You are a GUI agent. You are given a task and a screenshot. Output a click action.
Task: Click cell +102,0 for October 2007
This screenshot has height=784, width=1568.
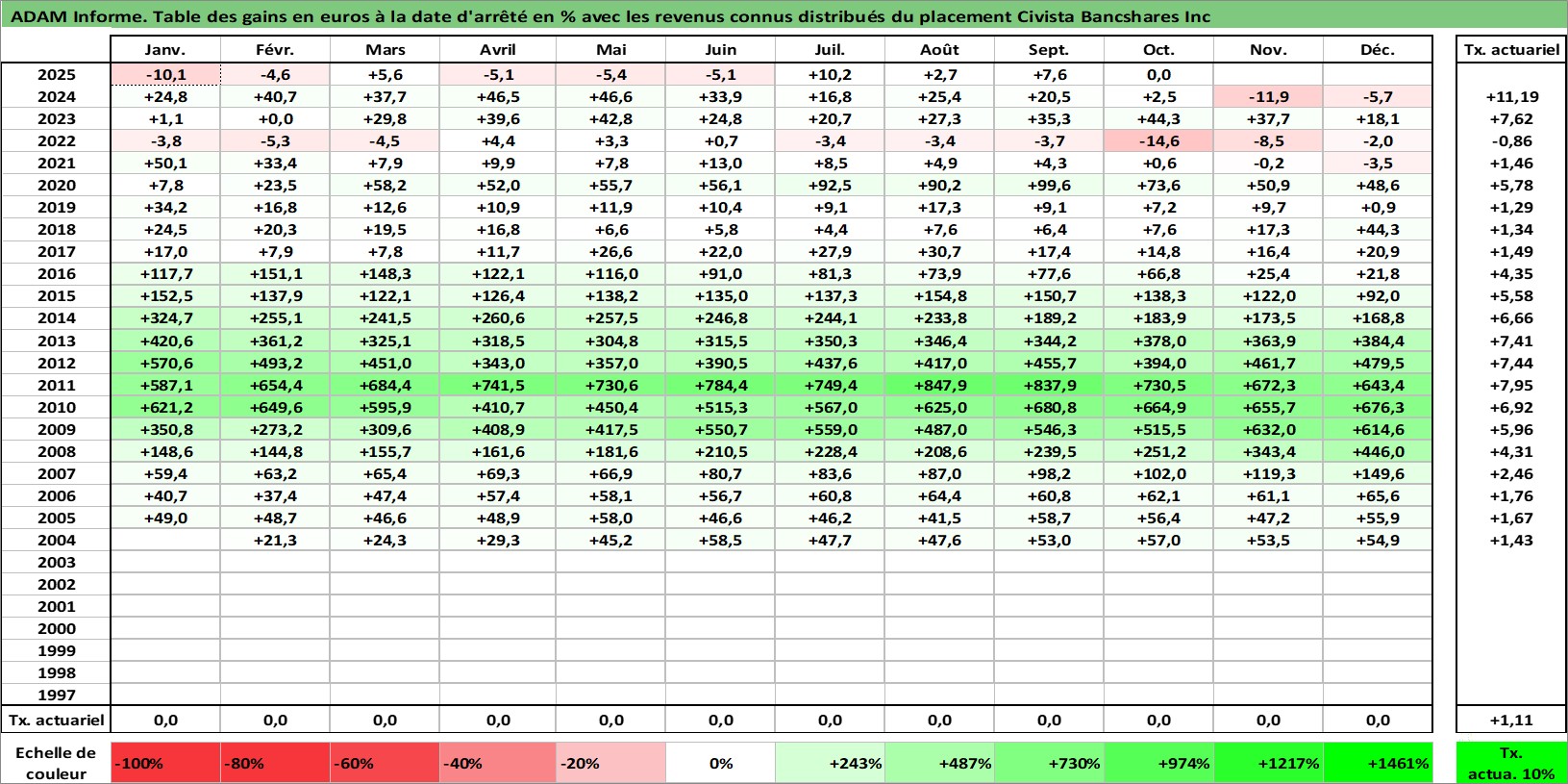(x=1158, y=473)
